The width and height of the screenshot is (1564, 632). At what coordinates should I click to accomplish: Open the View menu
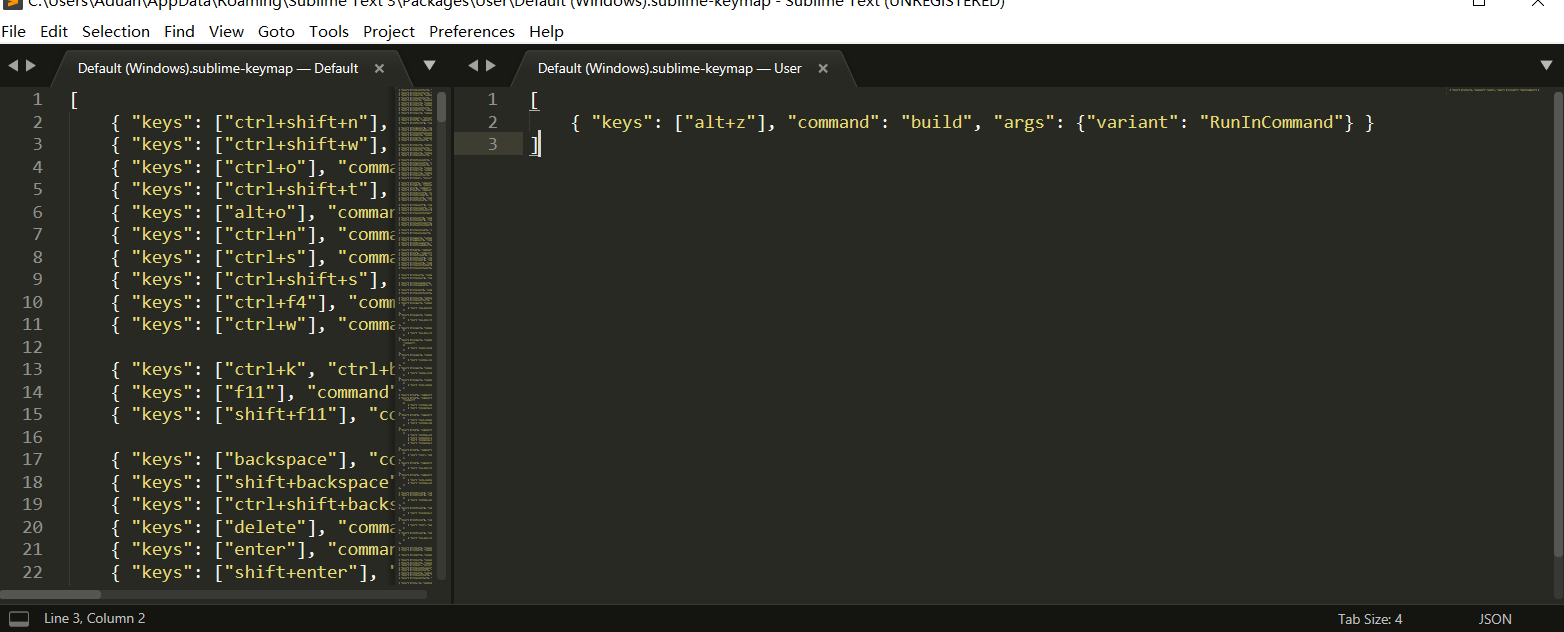(227, 32)
